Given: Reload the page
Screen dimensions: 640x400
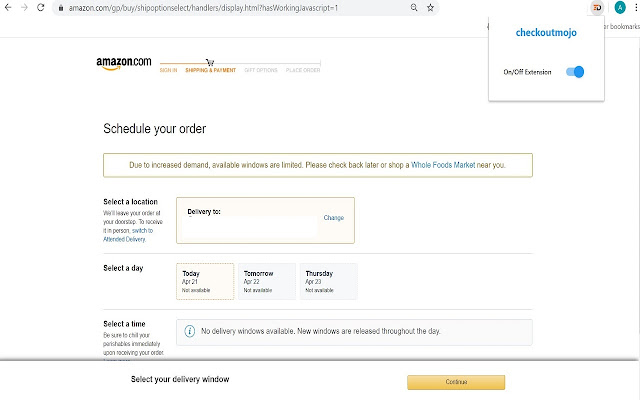Looking at the screenshot, I should pyautogui.click(x=40, y=7).
